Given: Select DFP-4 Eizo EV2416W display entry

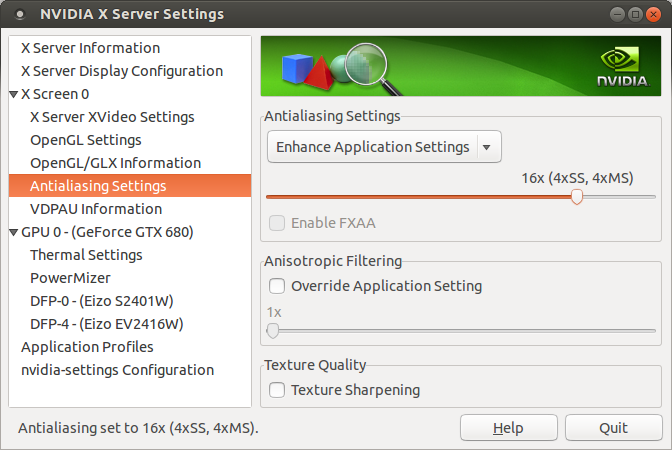Looking at the screenshot, I should click(x=107, y=324).
